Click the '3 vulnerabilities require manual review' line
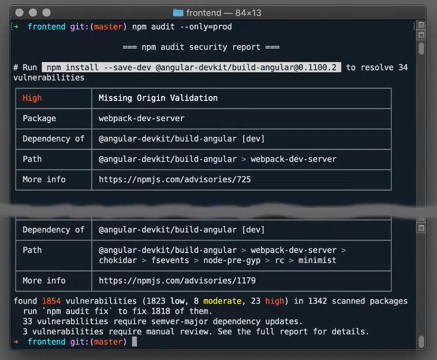Screen dimensions: 437x360 pos(196,332)
